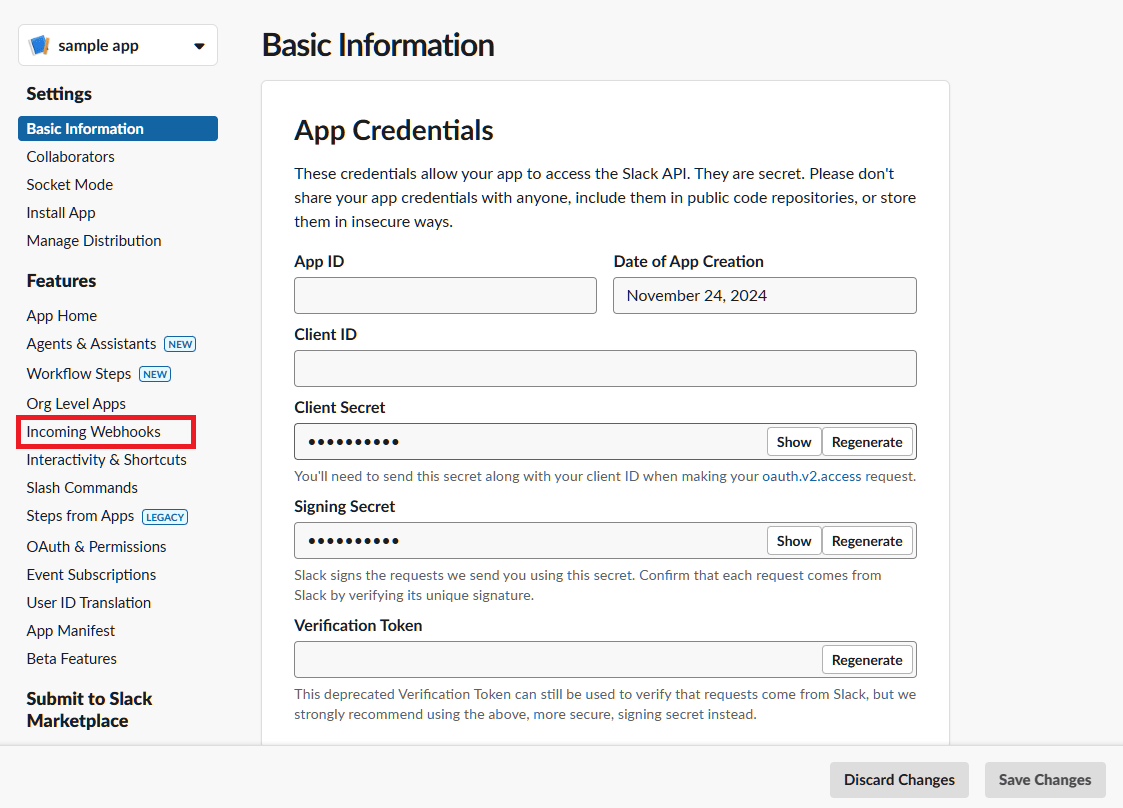Click Date of App Creation field

coord(765,295)
